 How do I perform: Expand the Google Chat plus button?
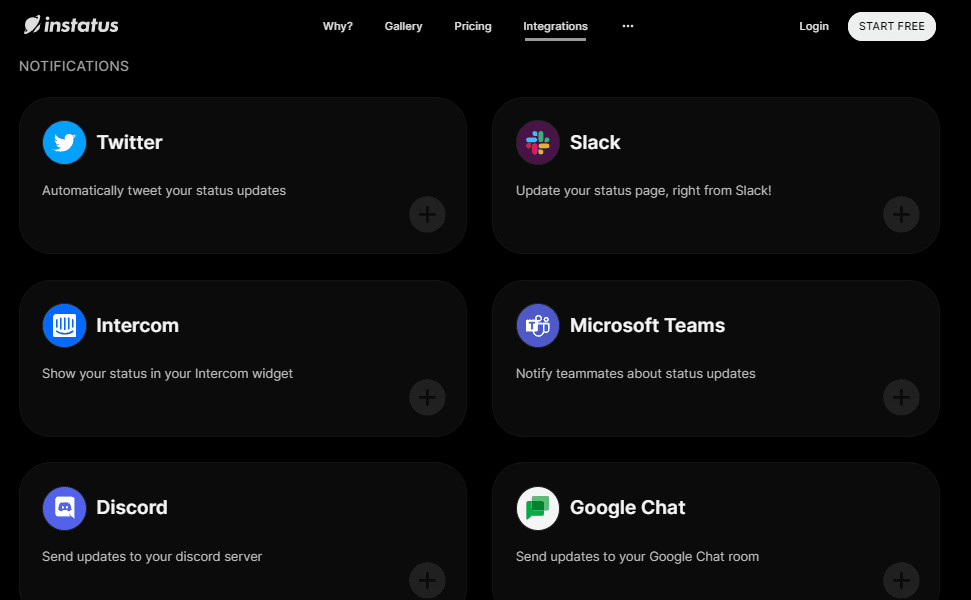click(x=901, y=580)
